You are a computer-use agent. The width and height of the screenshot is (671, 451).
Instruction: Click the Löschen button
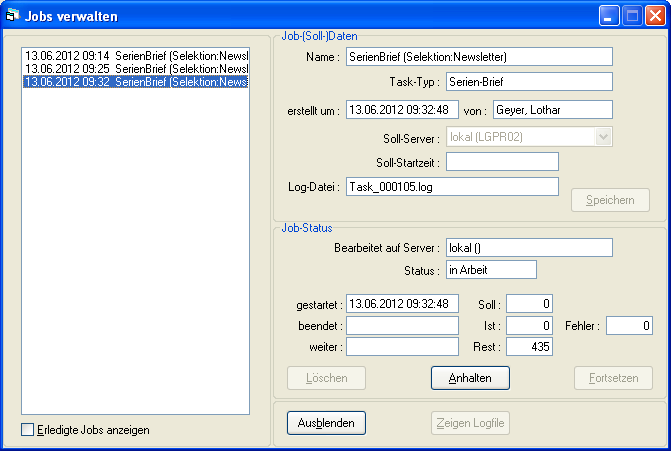coord(326,378)
